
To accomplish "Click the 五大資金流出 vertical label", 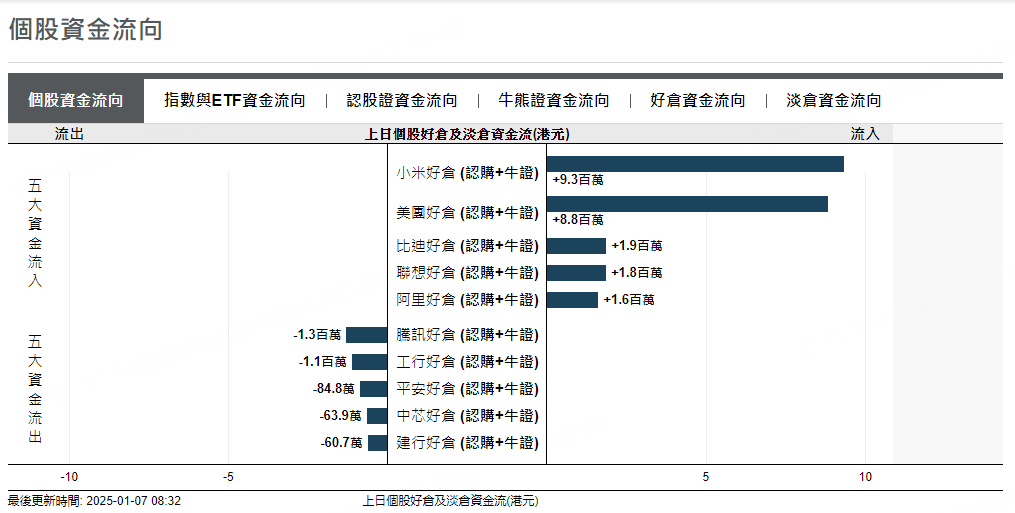I will pyautogui.click(x=35, y=389).
